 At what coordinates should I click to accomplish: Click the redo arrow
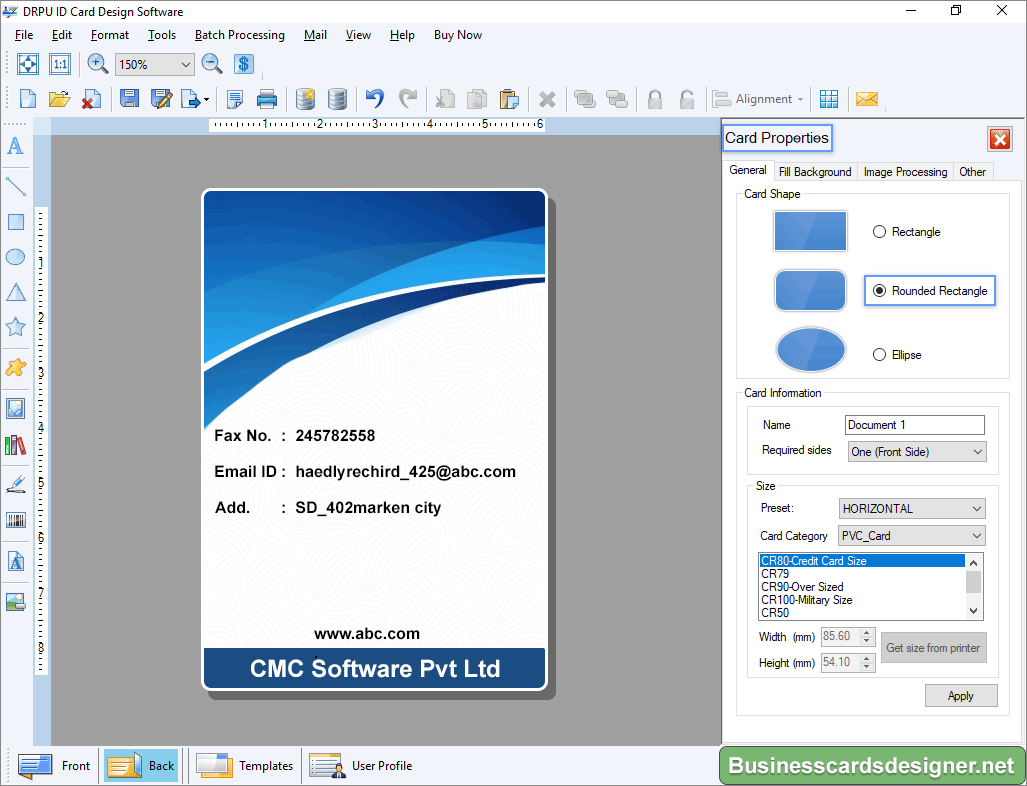407,98
